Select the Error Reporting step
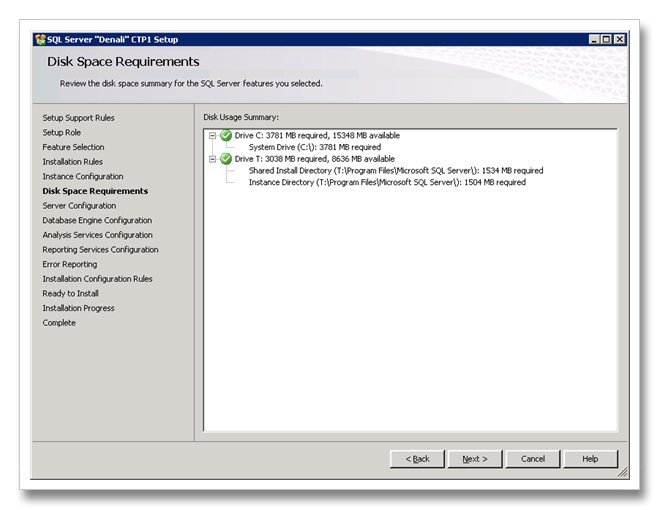 pos(69,264)
